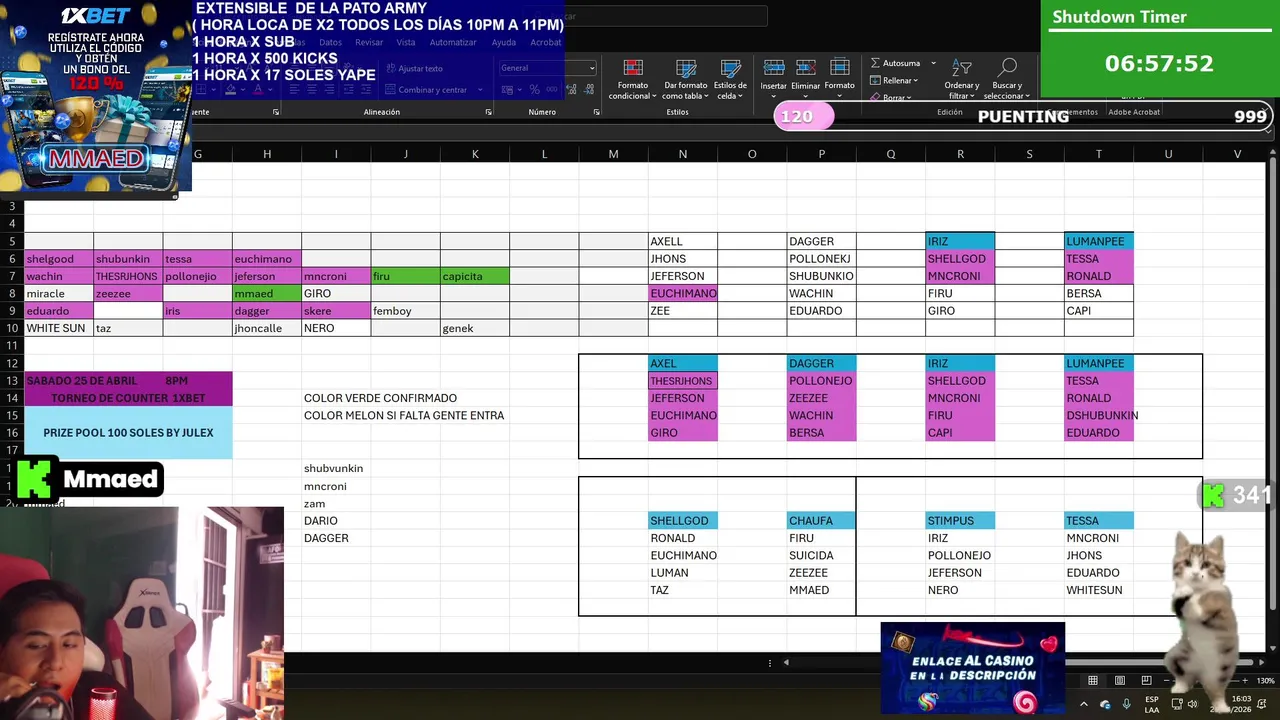Select row header 12

click(12, 363)
